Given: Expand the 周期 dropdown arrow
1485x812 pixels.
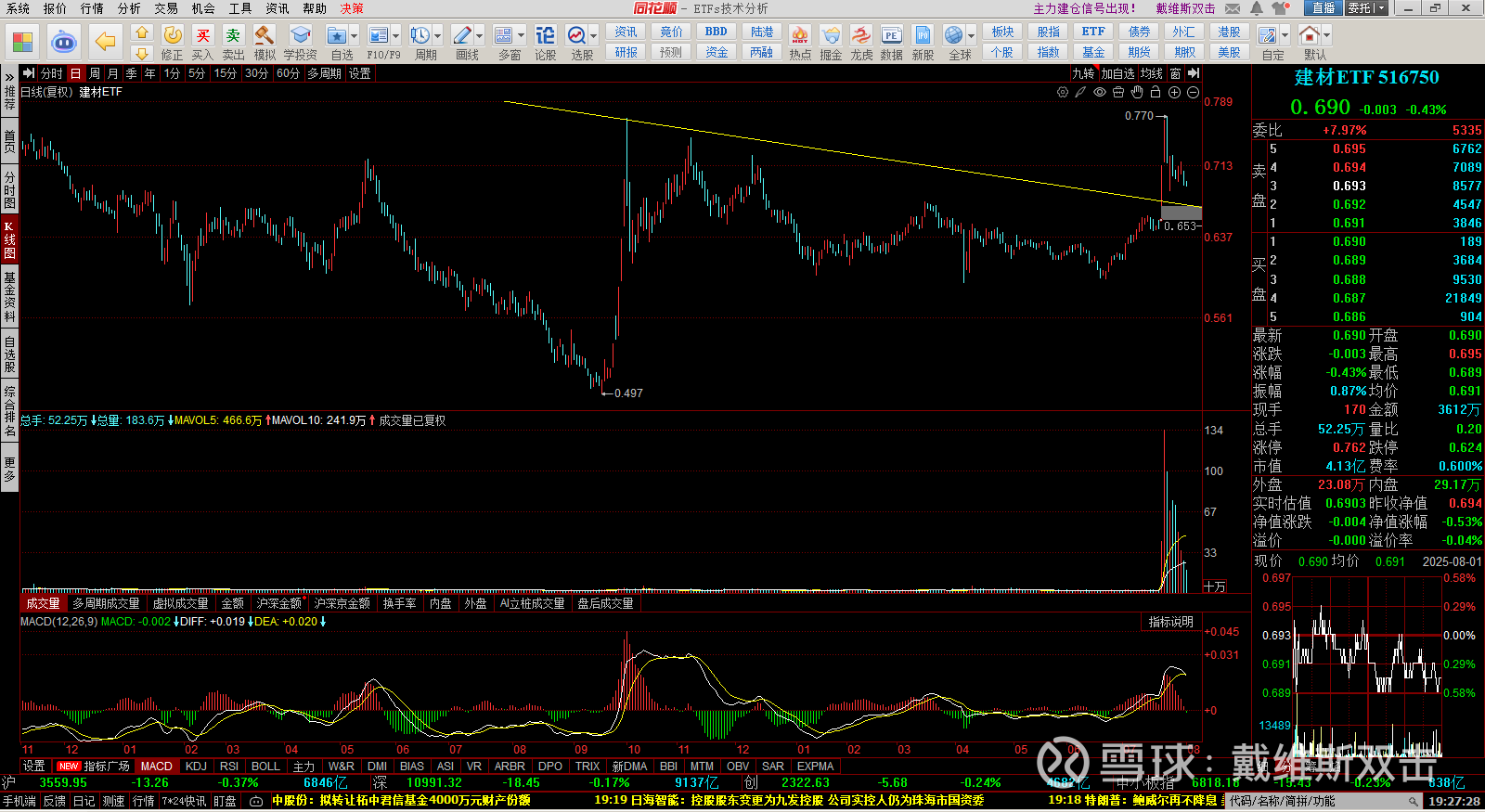Looking at the screenshot, I should point(437,36).
